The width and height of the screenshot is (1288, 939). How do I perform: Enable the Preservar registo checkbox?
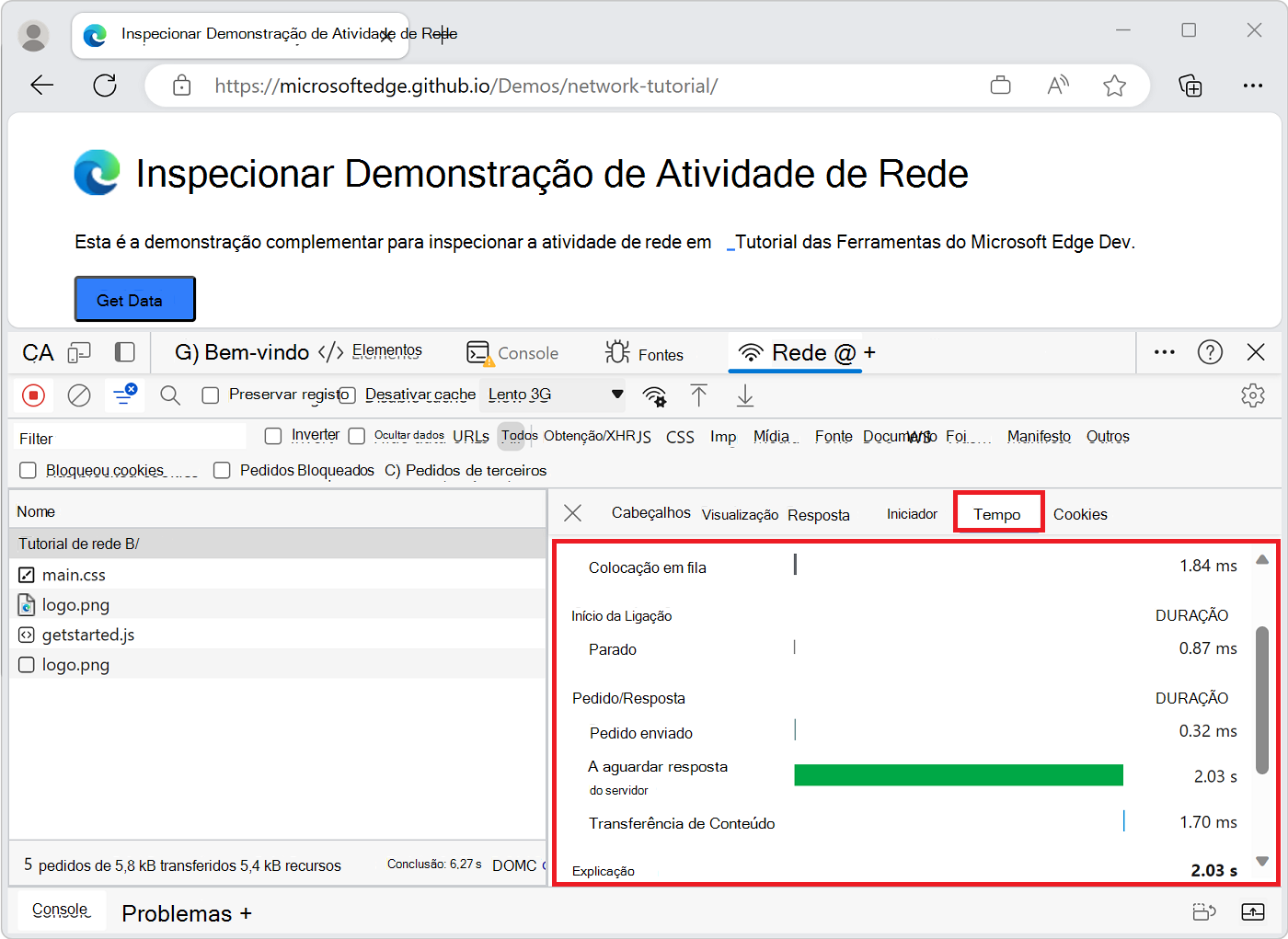click(211, 395)
